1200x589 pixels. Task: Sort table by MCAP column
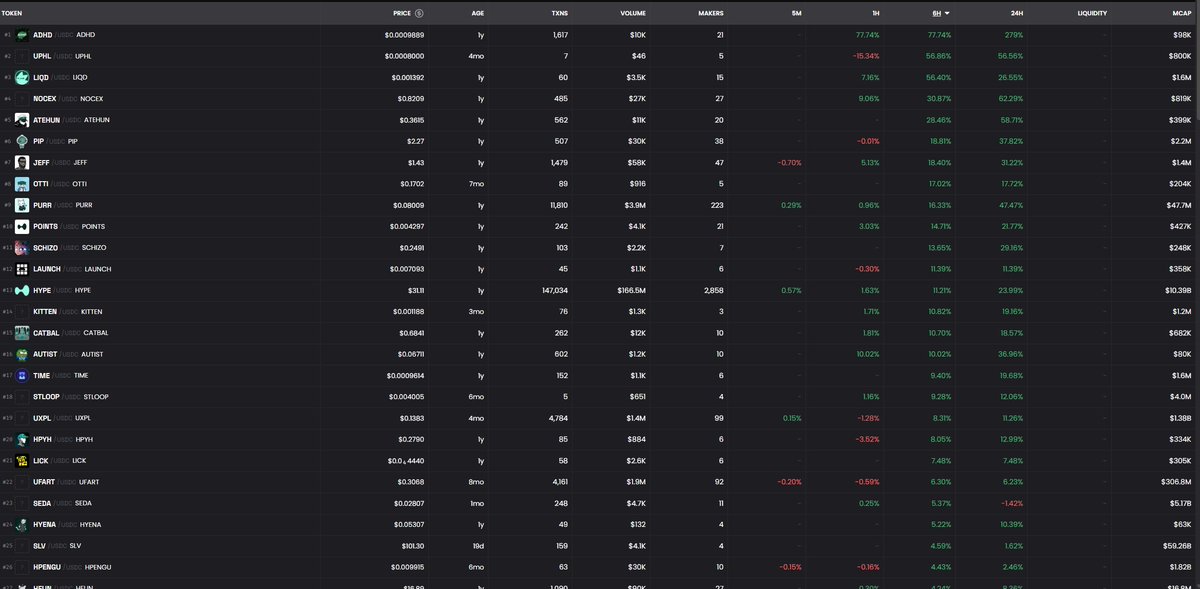[1181, 13]
